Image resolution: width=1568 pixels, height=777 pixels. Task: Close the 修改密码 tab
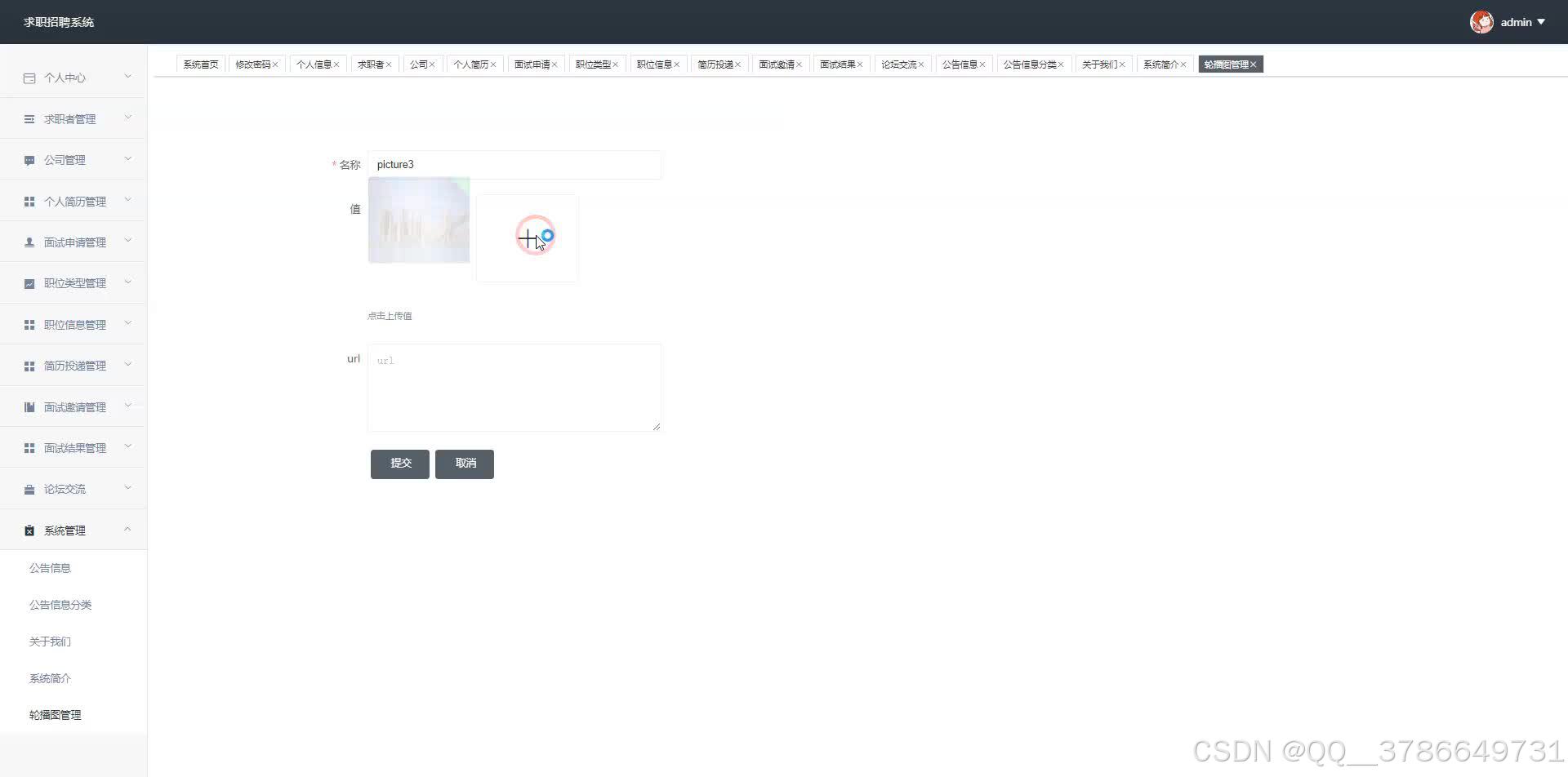pos(275,64)
